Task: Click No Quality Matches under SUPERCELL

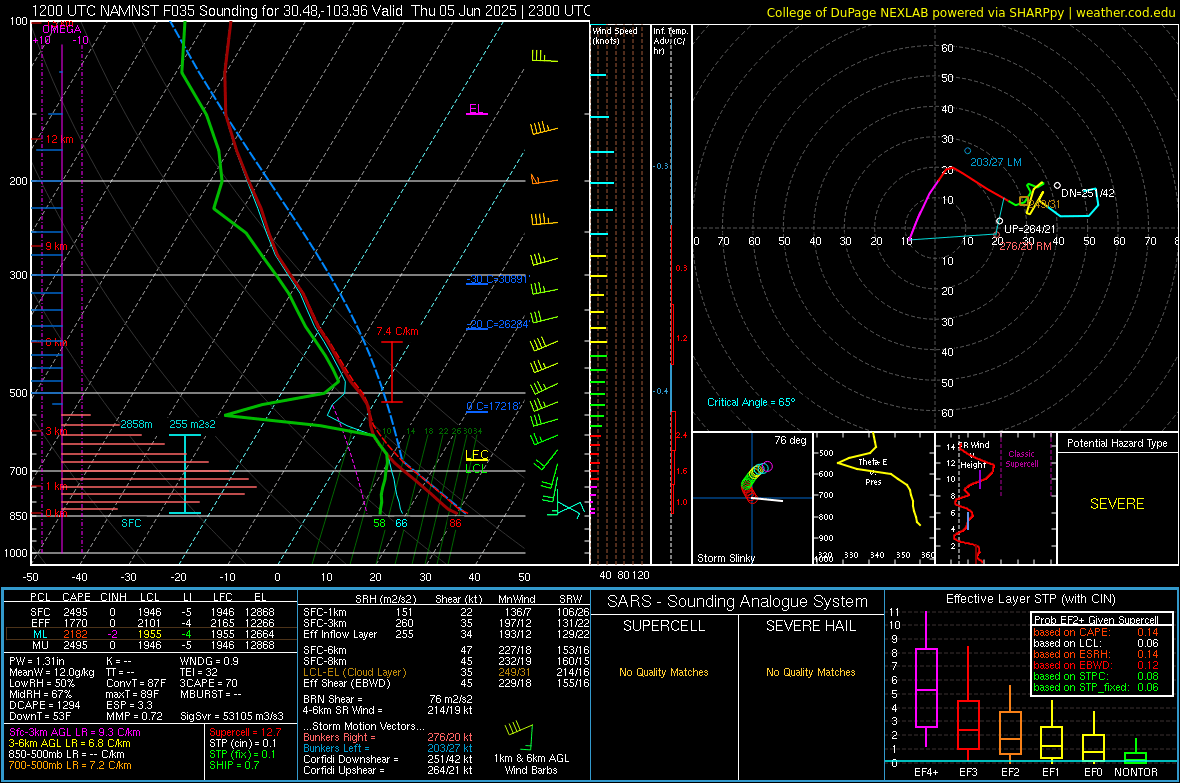Action: click(x=664, y=672)
